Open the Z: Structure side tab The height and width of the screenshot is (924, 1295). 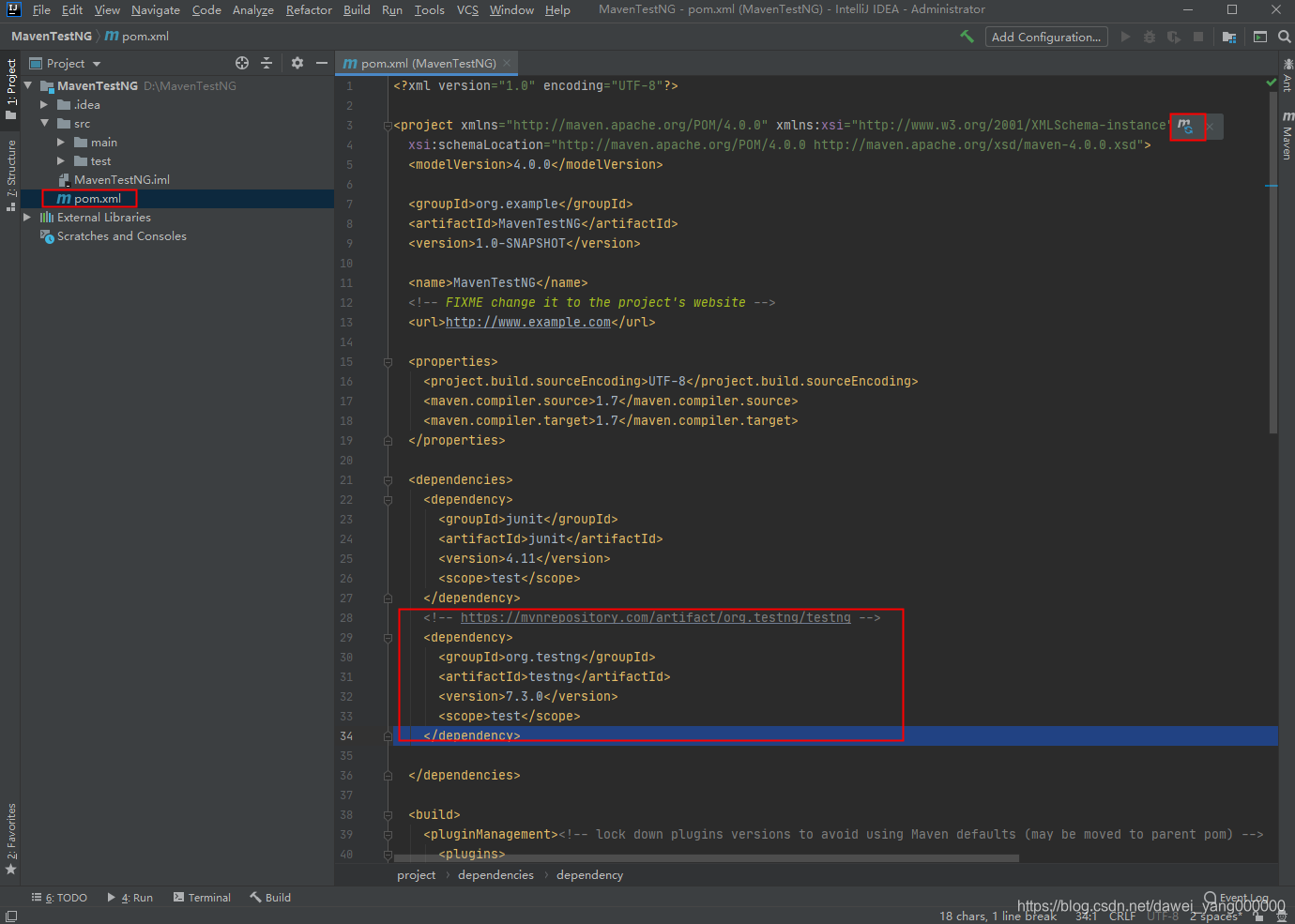click(x=11, y=174)
